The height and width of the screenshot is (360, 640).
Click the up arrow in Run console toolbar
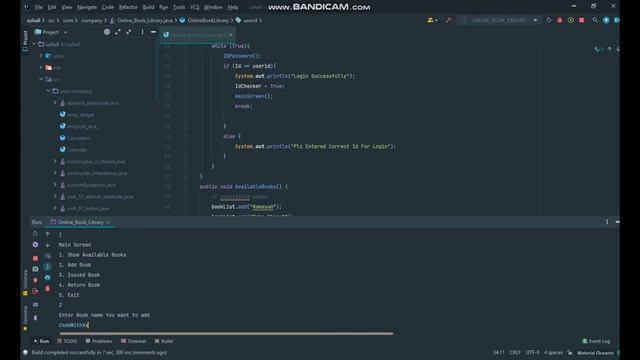coord(47,234)
